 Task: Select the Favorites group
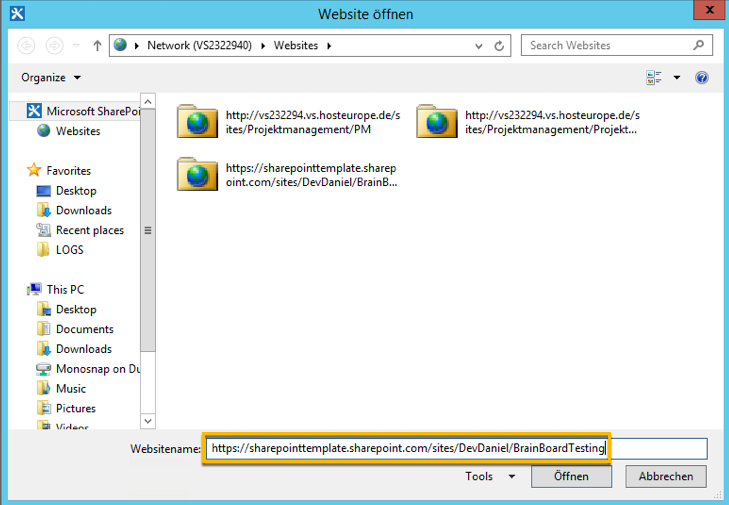[68, 171]
